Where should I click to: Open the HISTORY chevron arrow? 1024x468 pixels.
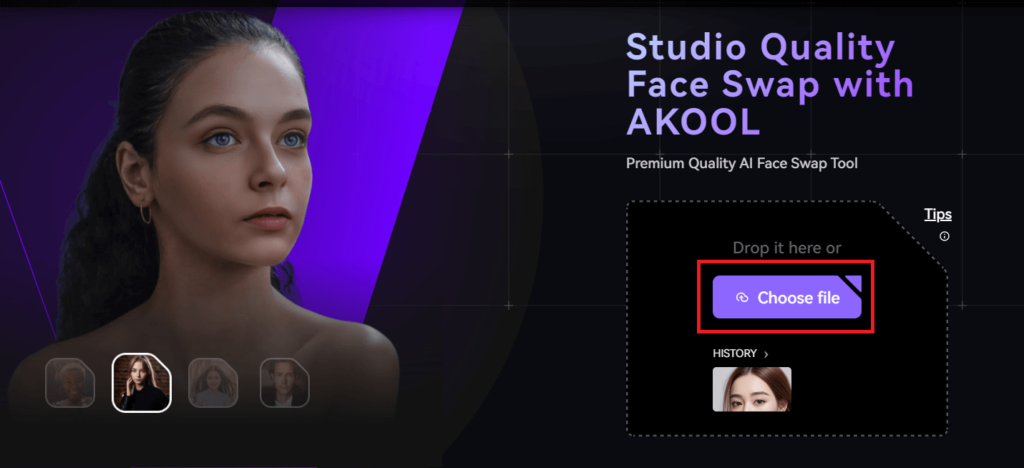click(x=766, y=354)
